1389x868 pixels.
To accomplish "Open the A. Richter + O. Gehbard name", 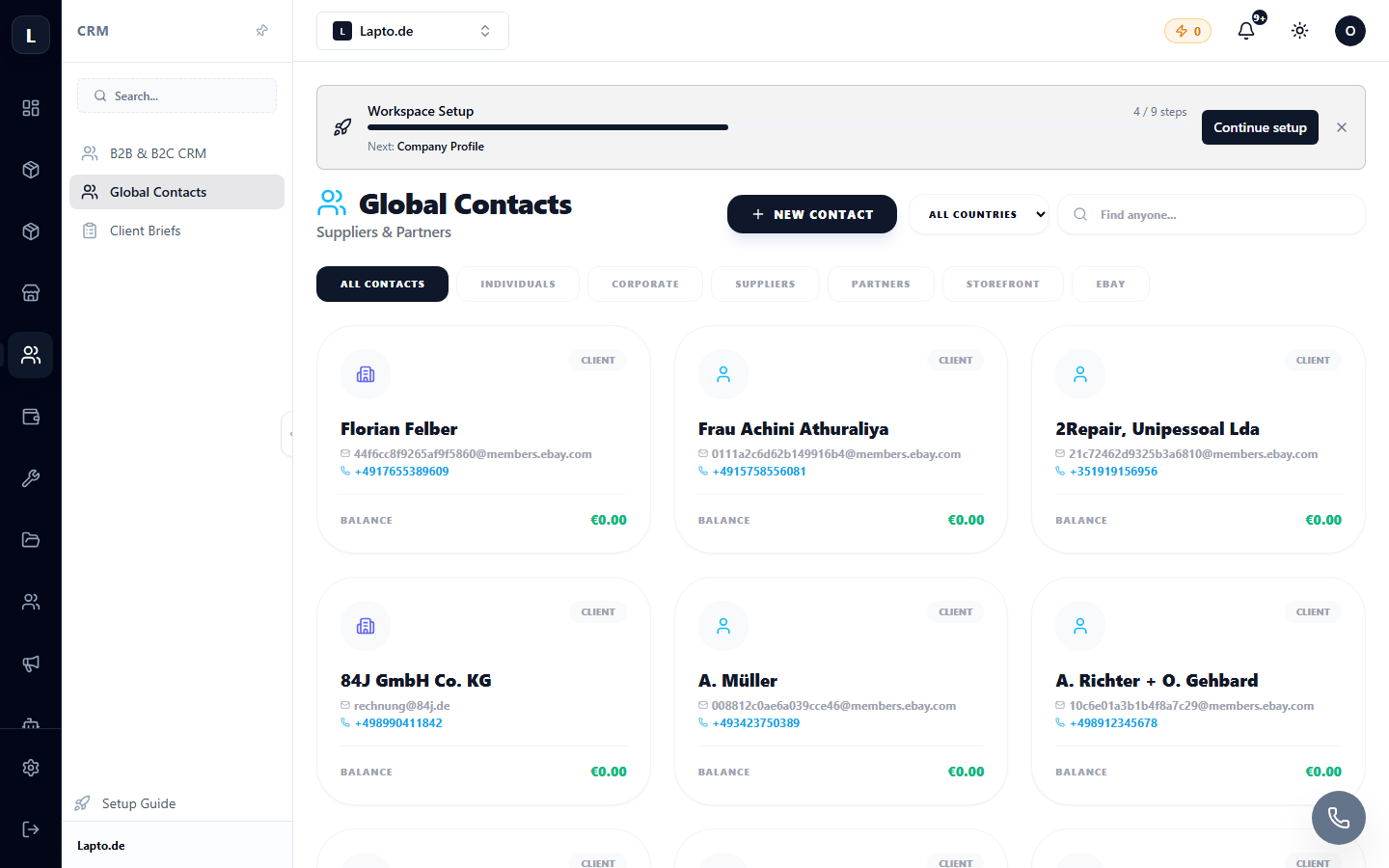I will 1157,681.
